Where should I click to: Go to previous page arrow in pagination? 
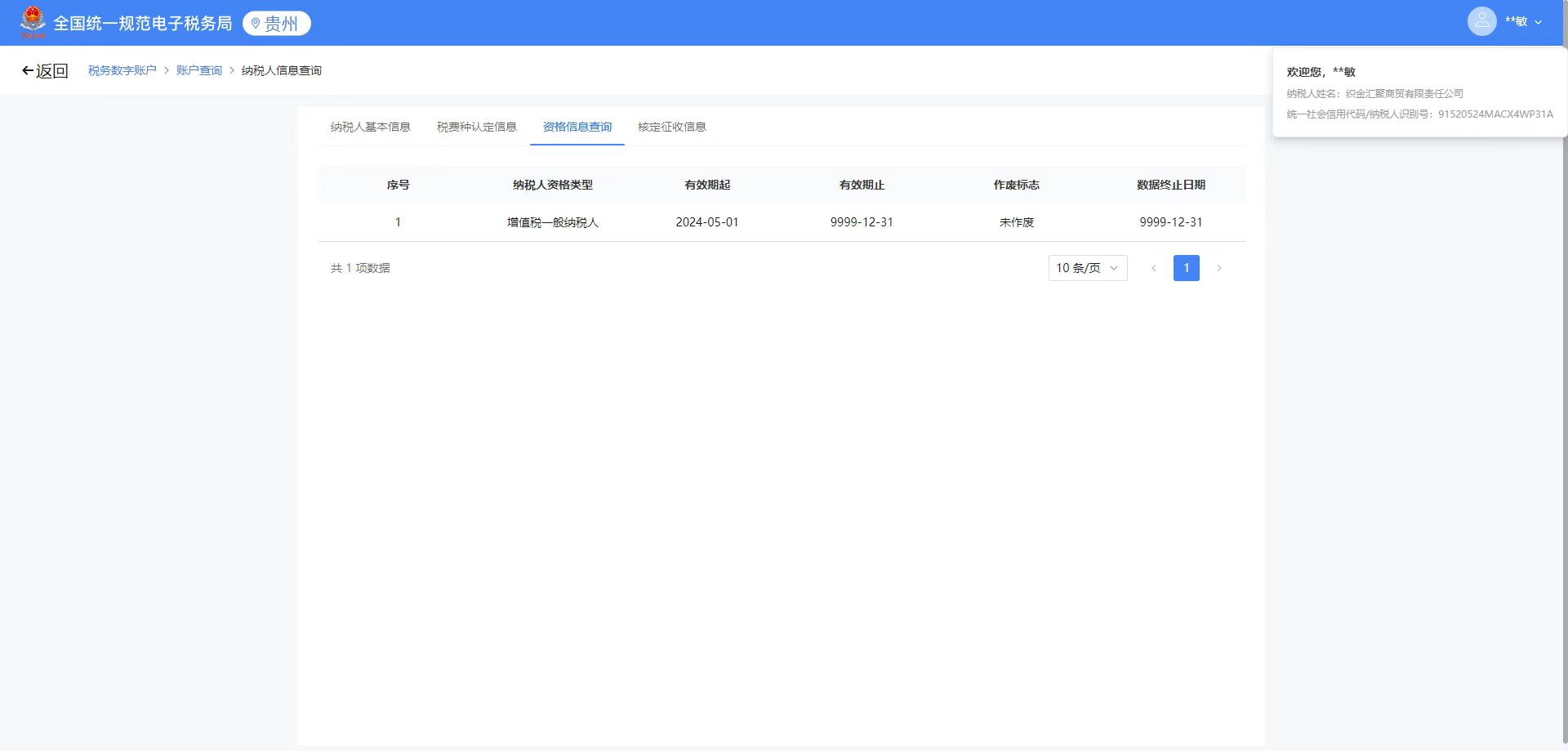(x=1153, y=268)
